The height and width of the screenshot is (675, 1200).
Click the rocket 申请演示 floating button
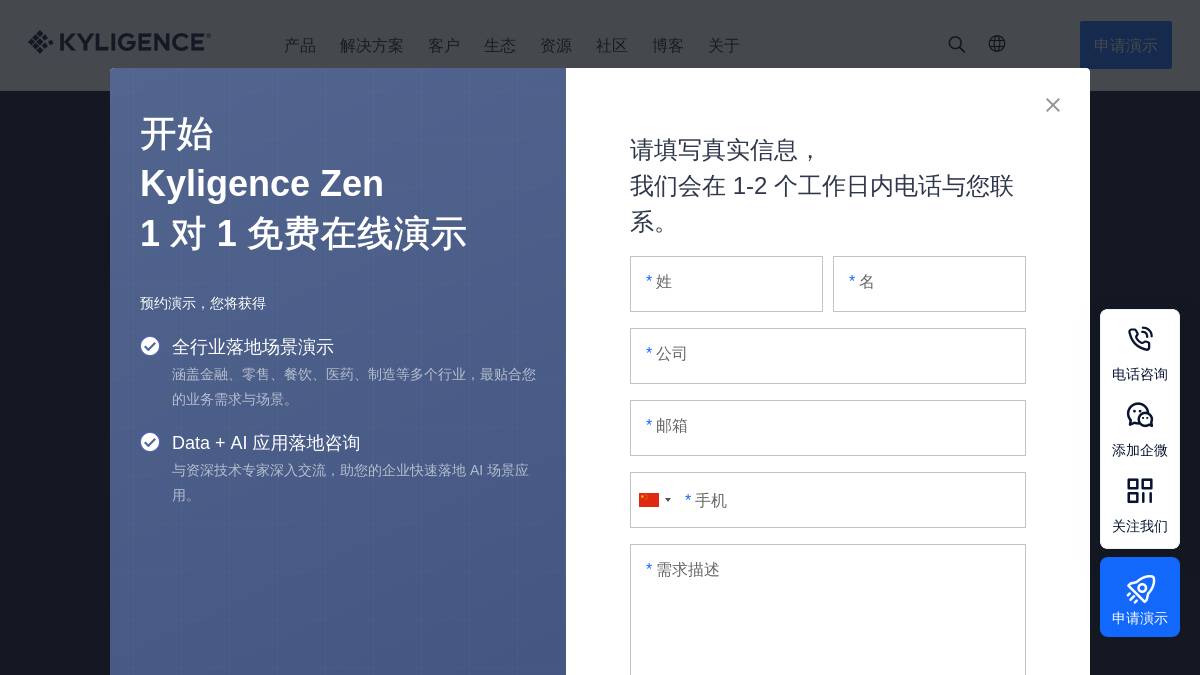click(x=1140, y=597)
